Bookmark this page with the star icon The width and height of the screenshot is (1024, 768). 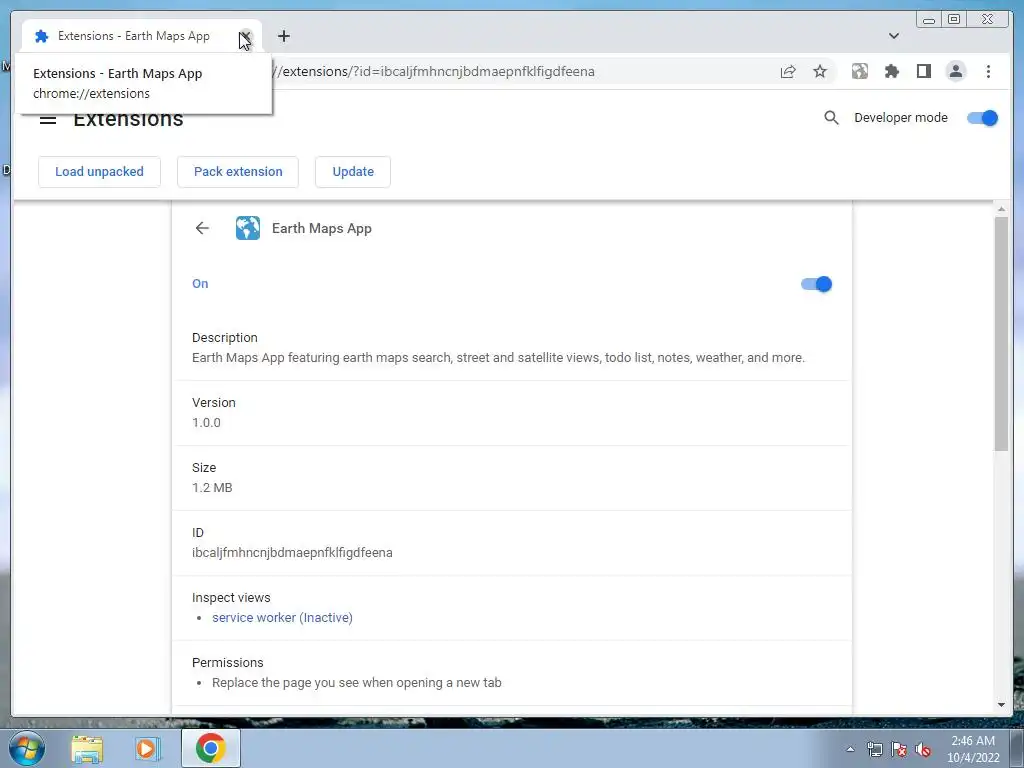[820, 72]
